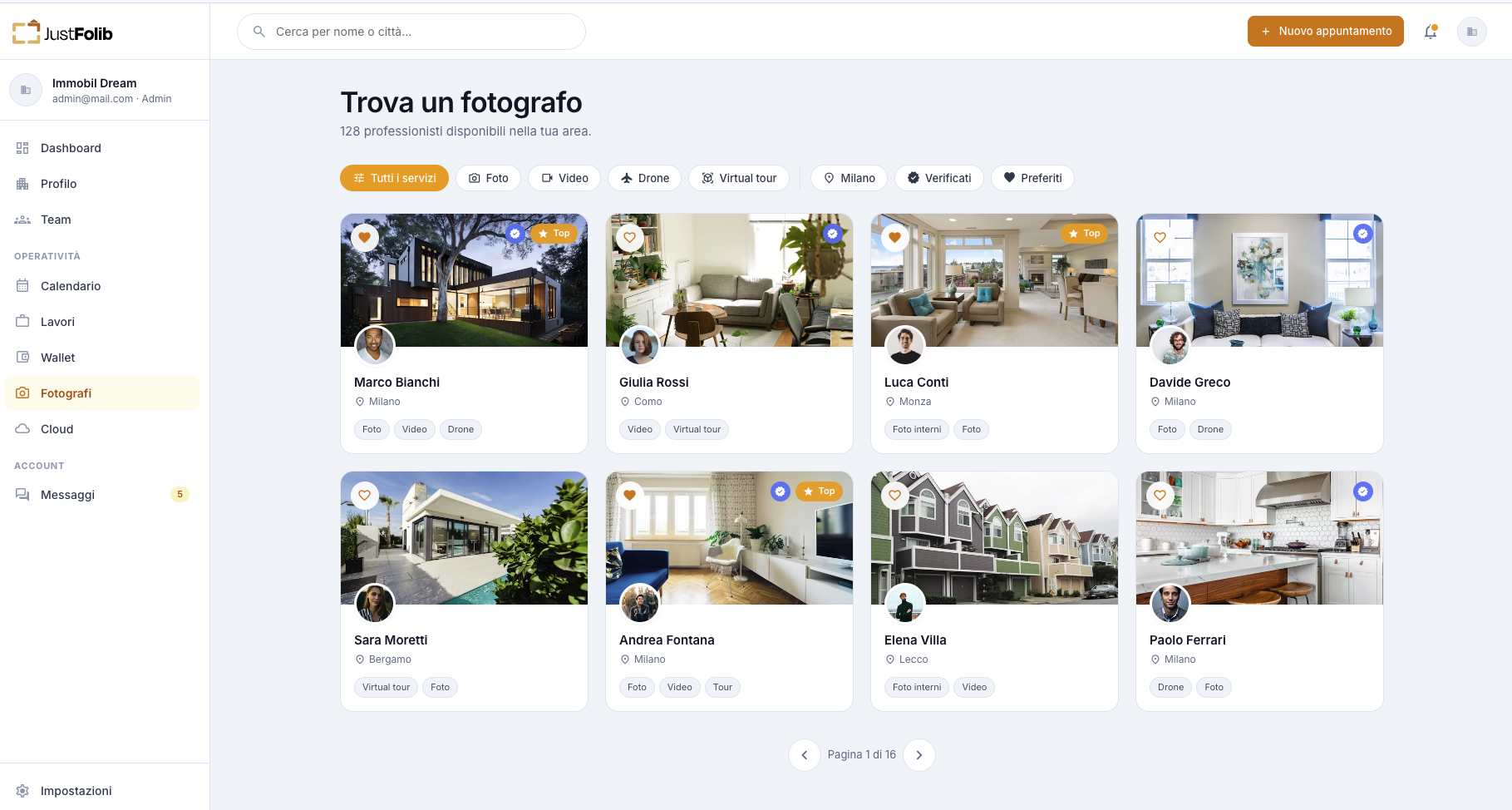Open Paolo Ferrari's kitchen cover photo
The height and width of the screenshot is (810, 1512).
click(x=1259, y=538)
